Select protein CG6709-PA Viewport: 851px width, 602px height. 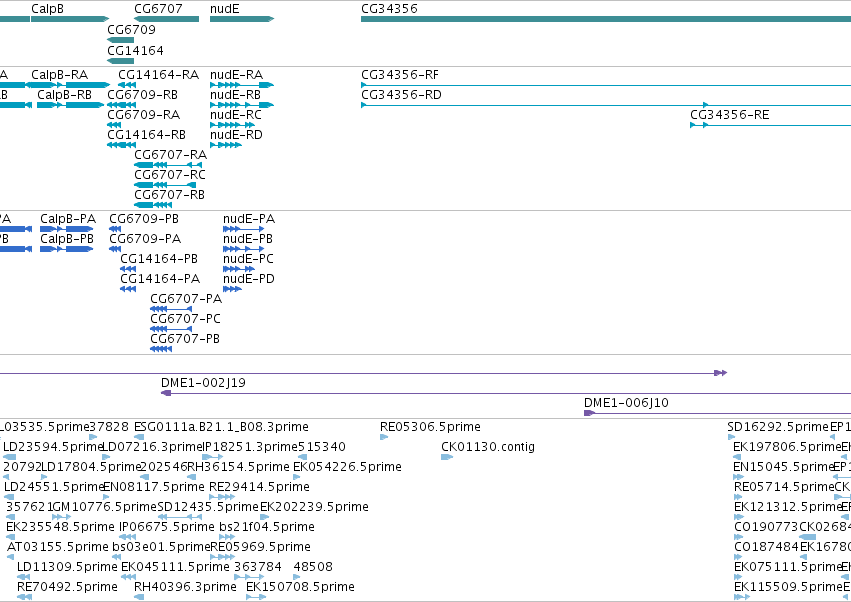coord(145,239)
